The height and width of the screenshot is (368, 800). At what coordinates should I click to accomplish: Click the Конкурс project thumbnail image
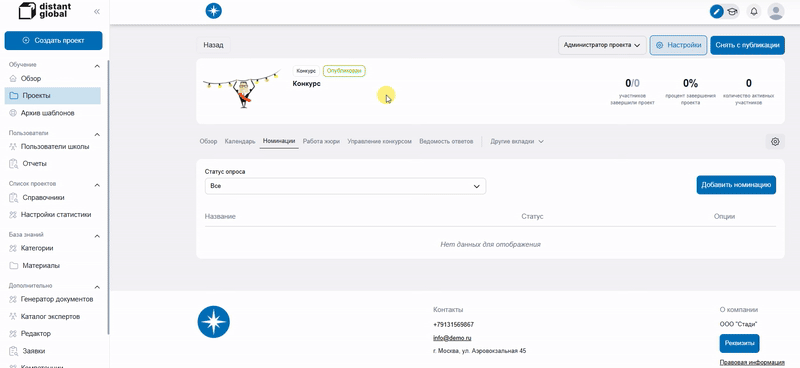click(x=241, y=88)
